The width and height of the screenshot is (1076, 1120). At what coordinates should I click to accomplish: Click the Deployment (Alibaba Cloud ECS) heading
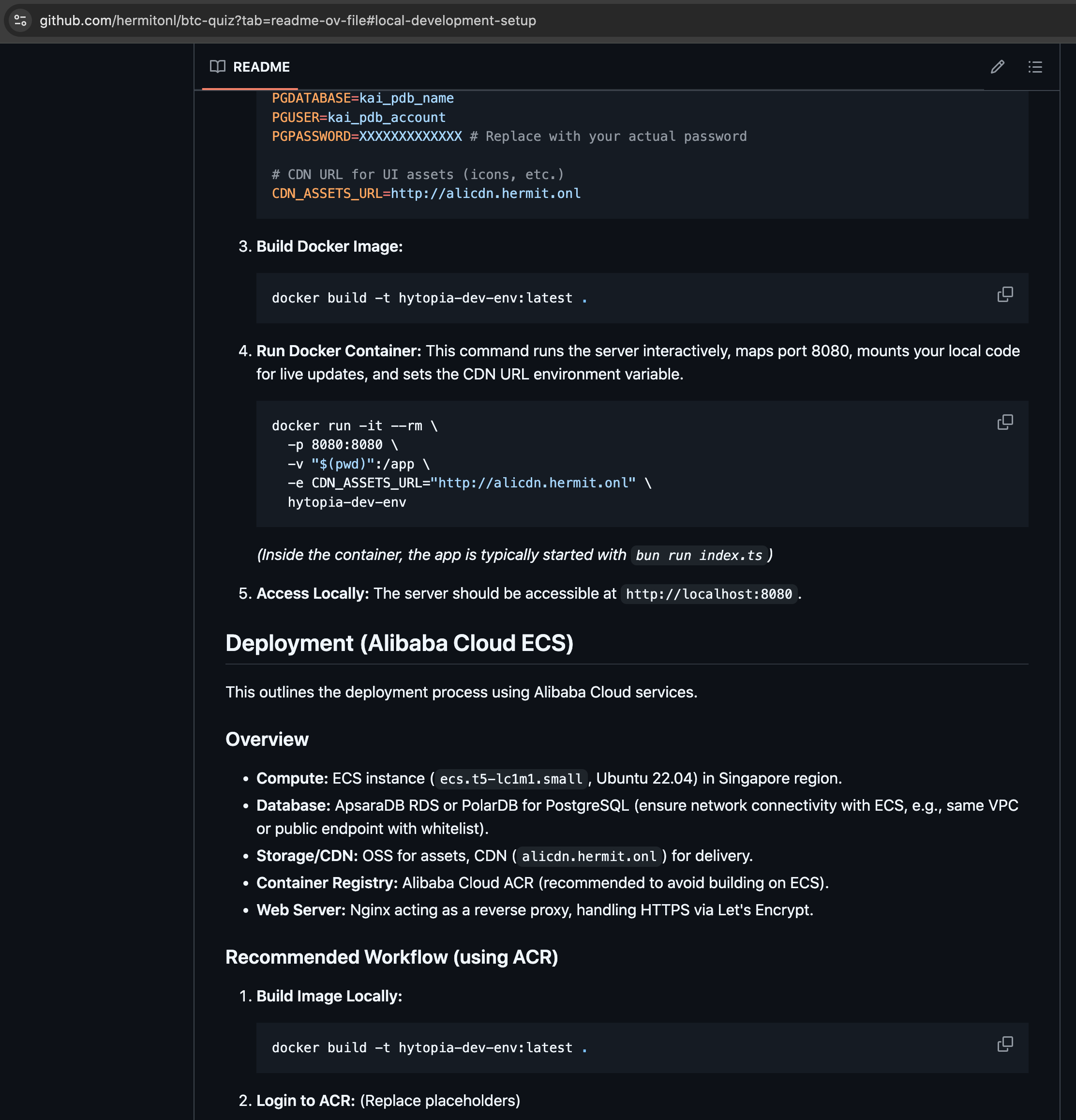(x=399, y=643)
